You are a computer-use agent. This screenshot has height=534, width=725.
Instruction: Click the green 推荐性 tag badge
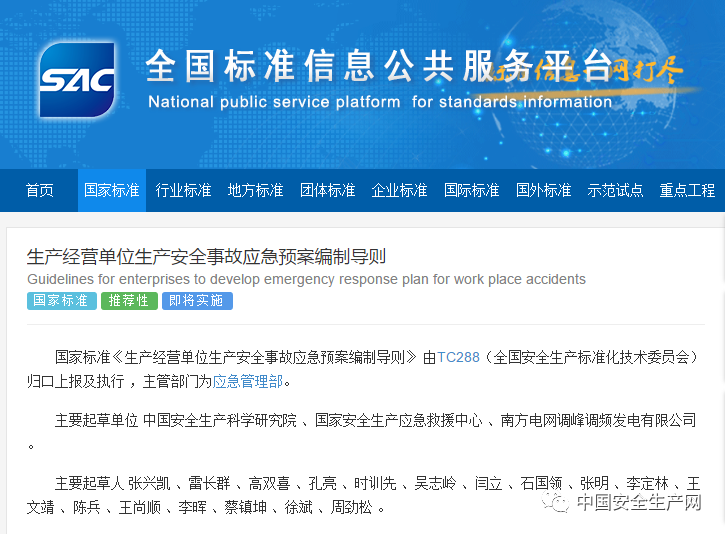click(x=129, y=301)
